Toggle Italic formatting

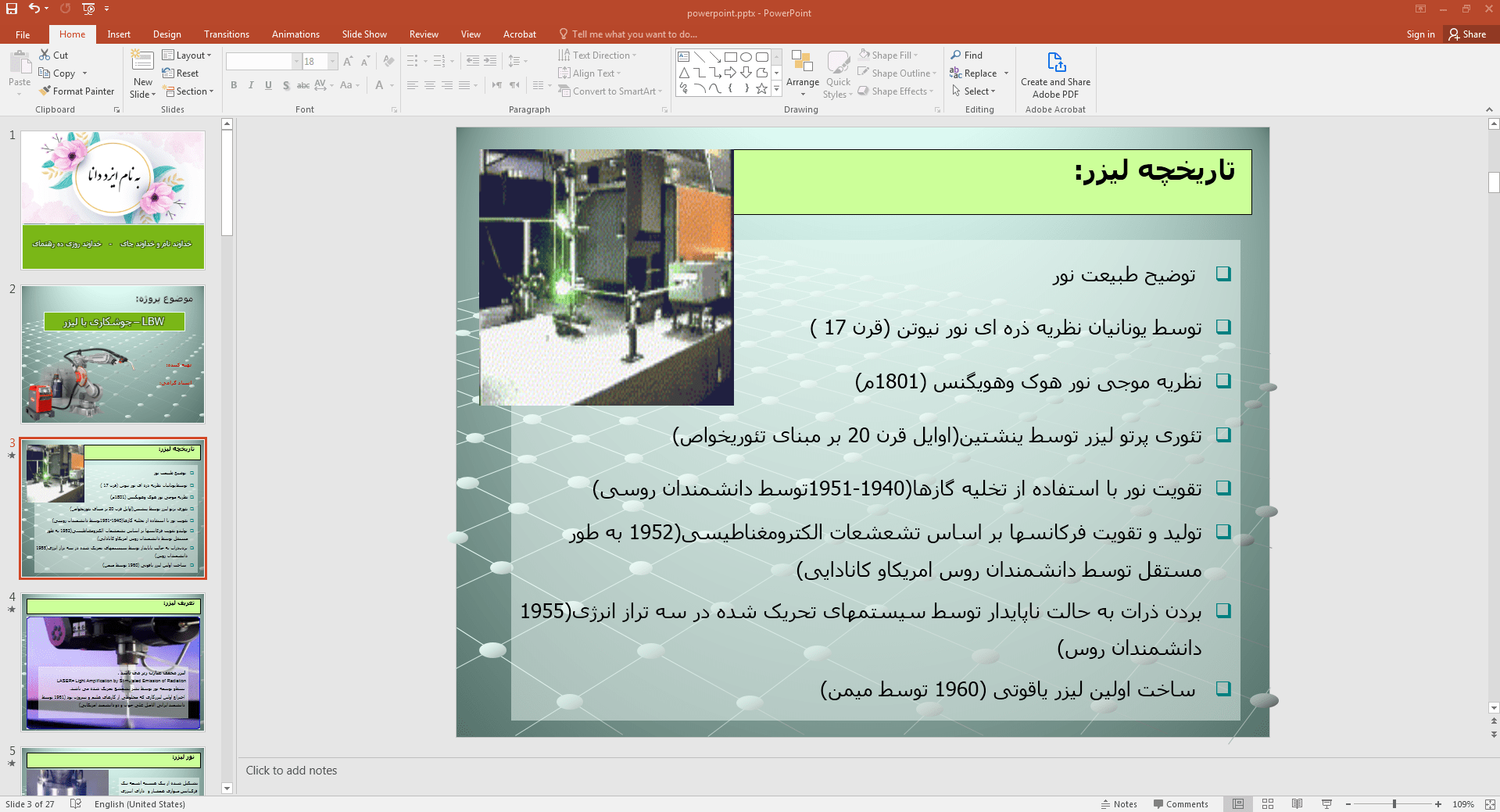click(x=251, y=85)
